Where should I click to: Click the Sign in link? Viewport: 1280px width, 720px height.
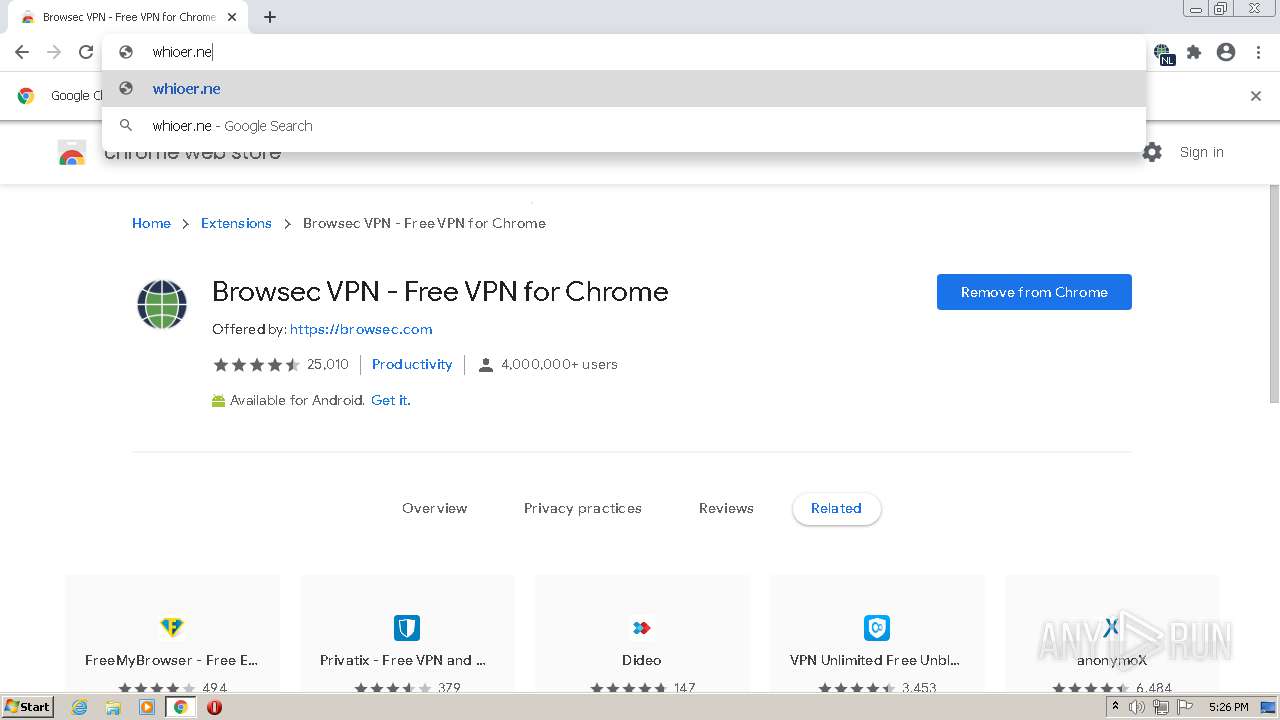[x=1201, y=152]
